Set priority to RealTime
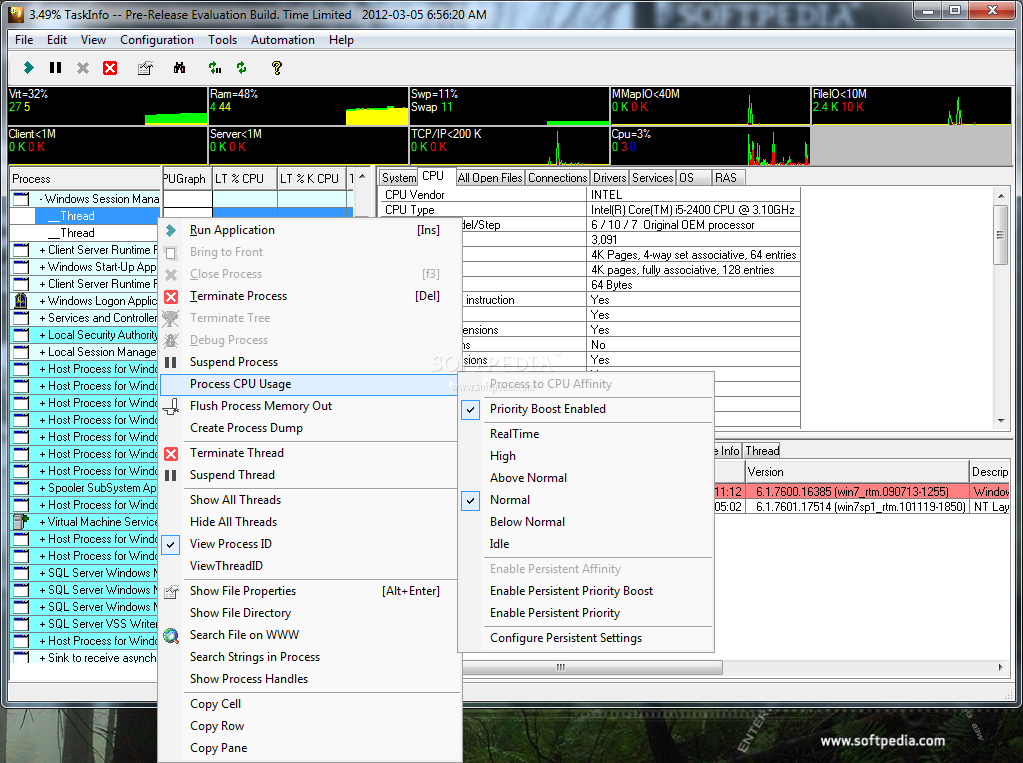 coord(514,434)
